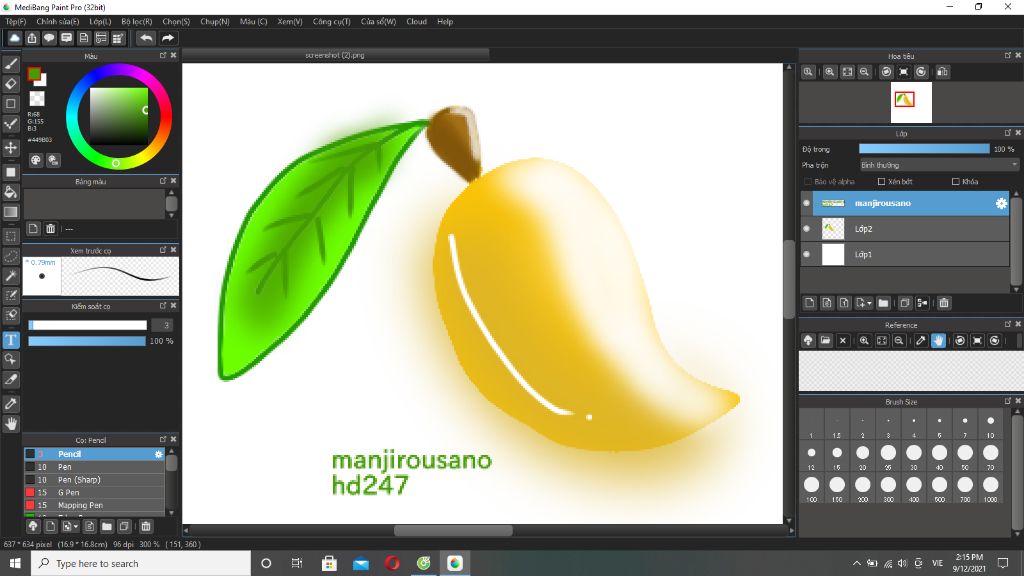Zoom out within the Navigator panel
Screen dimensions: 1024x576
pyautogui.click(x=864, y=72)
